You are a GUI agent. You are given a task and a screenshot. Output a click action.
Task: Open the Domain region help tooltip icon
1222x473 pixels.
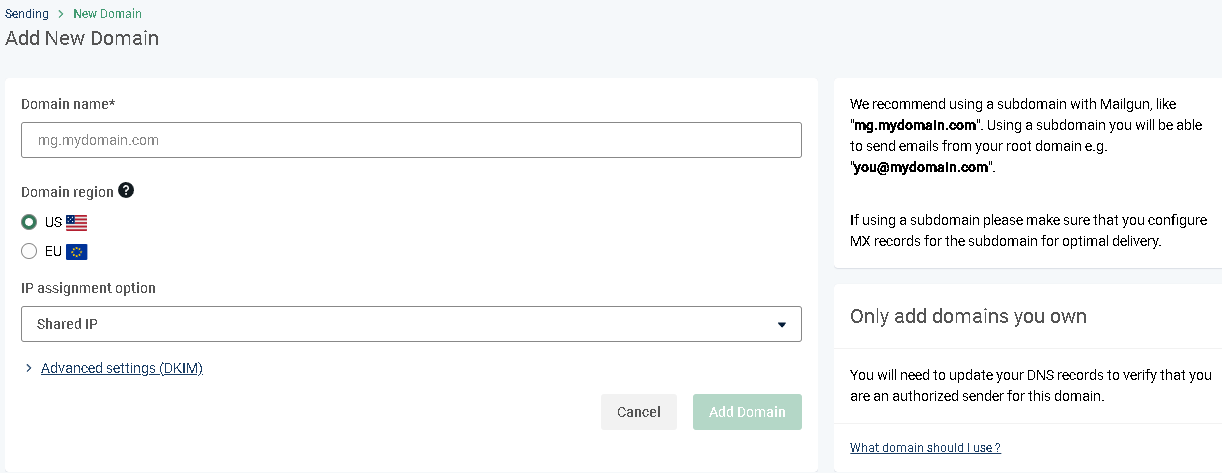126,191
